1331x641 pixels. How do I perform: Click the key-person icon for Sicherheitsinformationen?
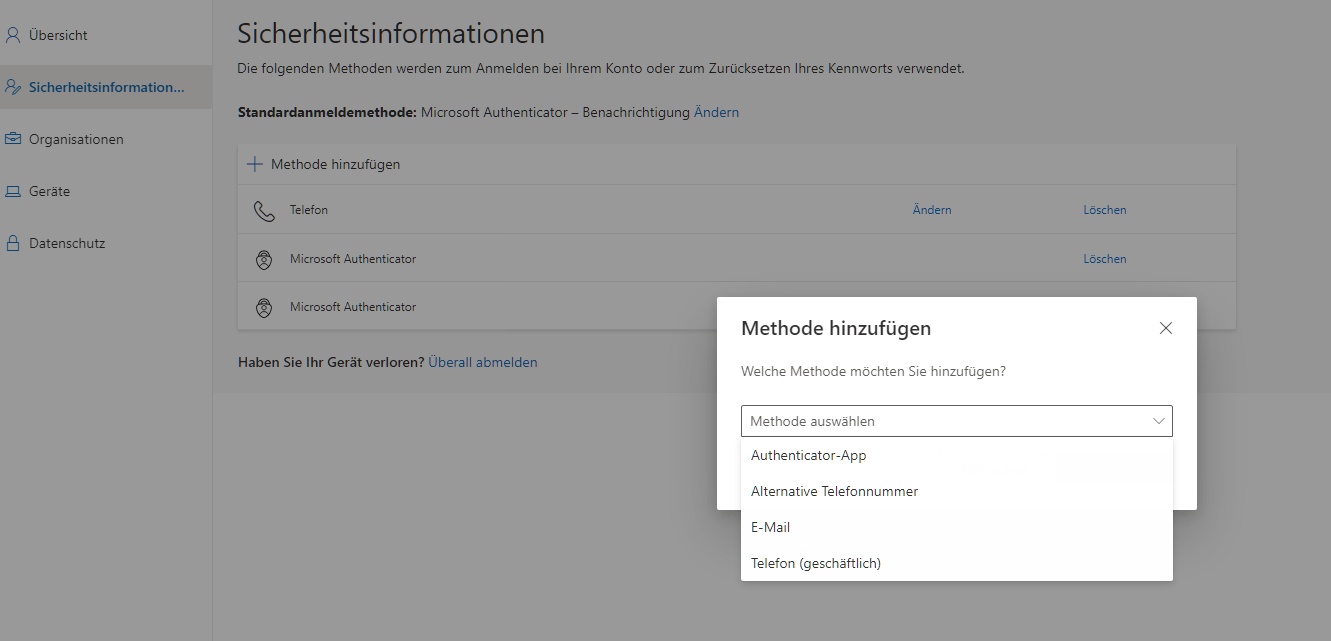[x=13, y=87]
